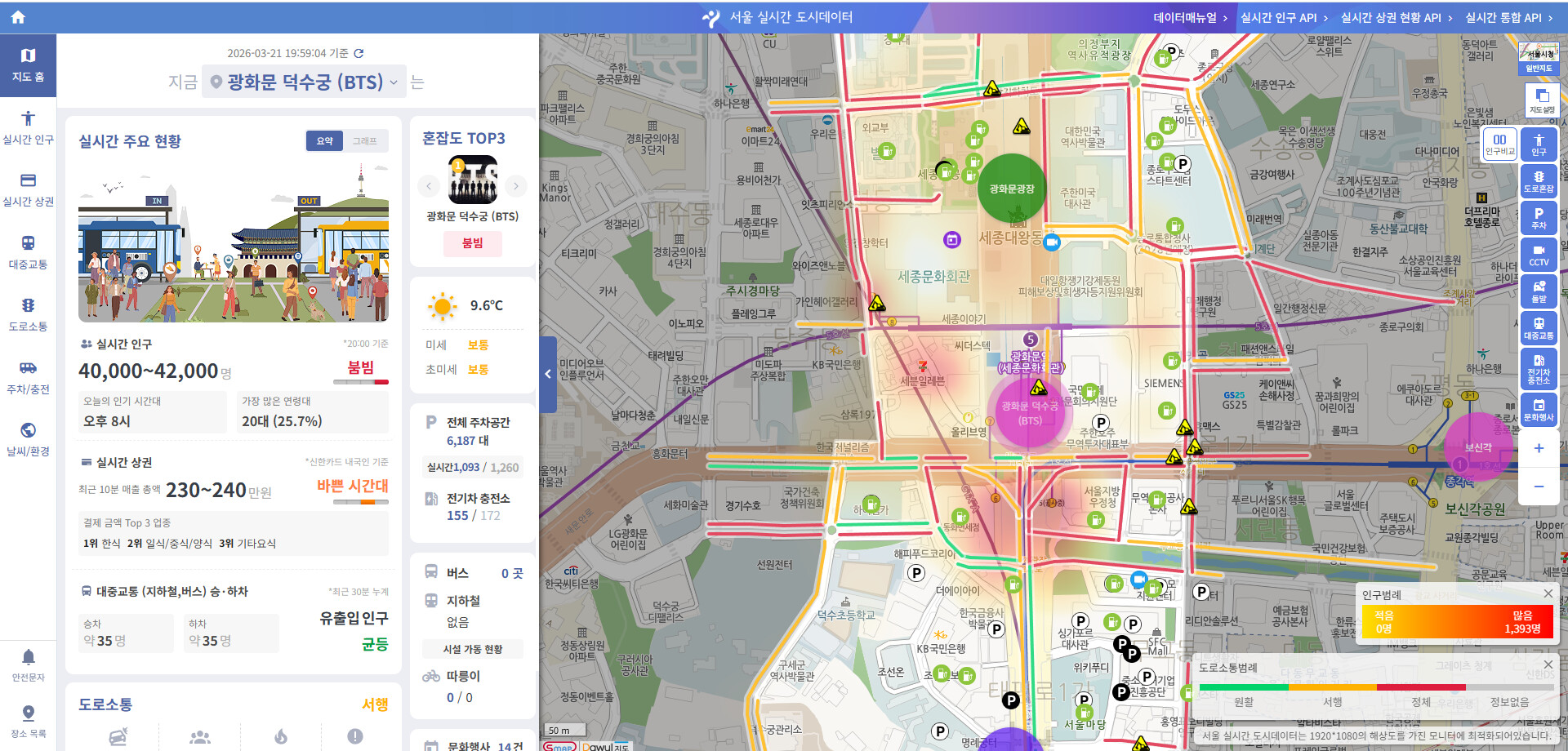Viewport: 1568px width, 751px height.
Task: Click the red 정체 legend segment
Action: click(1421, 687)
